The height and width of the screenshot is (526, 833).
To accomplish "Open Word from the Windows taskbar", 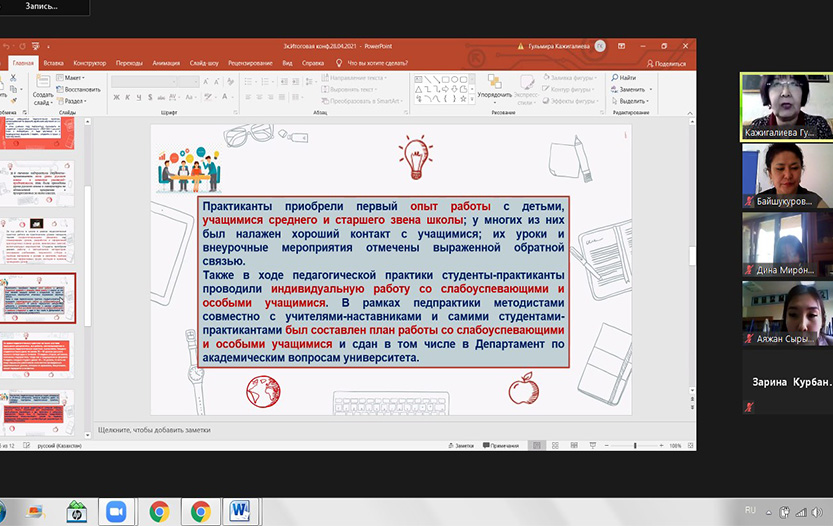I will click(242, 512).
